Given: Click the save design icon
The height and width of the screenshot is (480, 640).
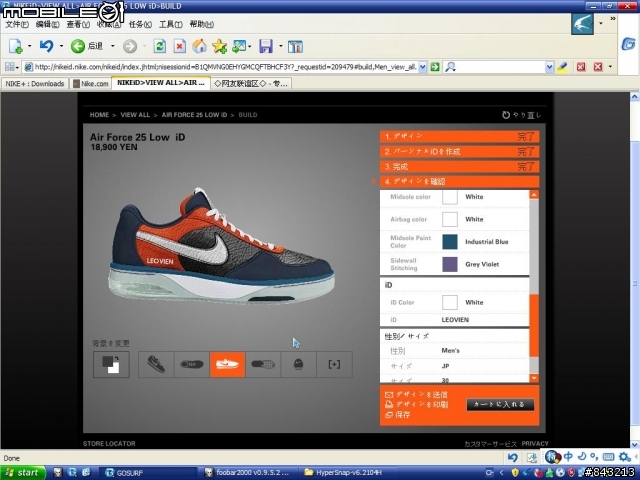Looking at the screenshot, I should [389, 415].
